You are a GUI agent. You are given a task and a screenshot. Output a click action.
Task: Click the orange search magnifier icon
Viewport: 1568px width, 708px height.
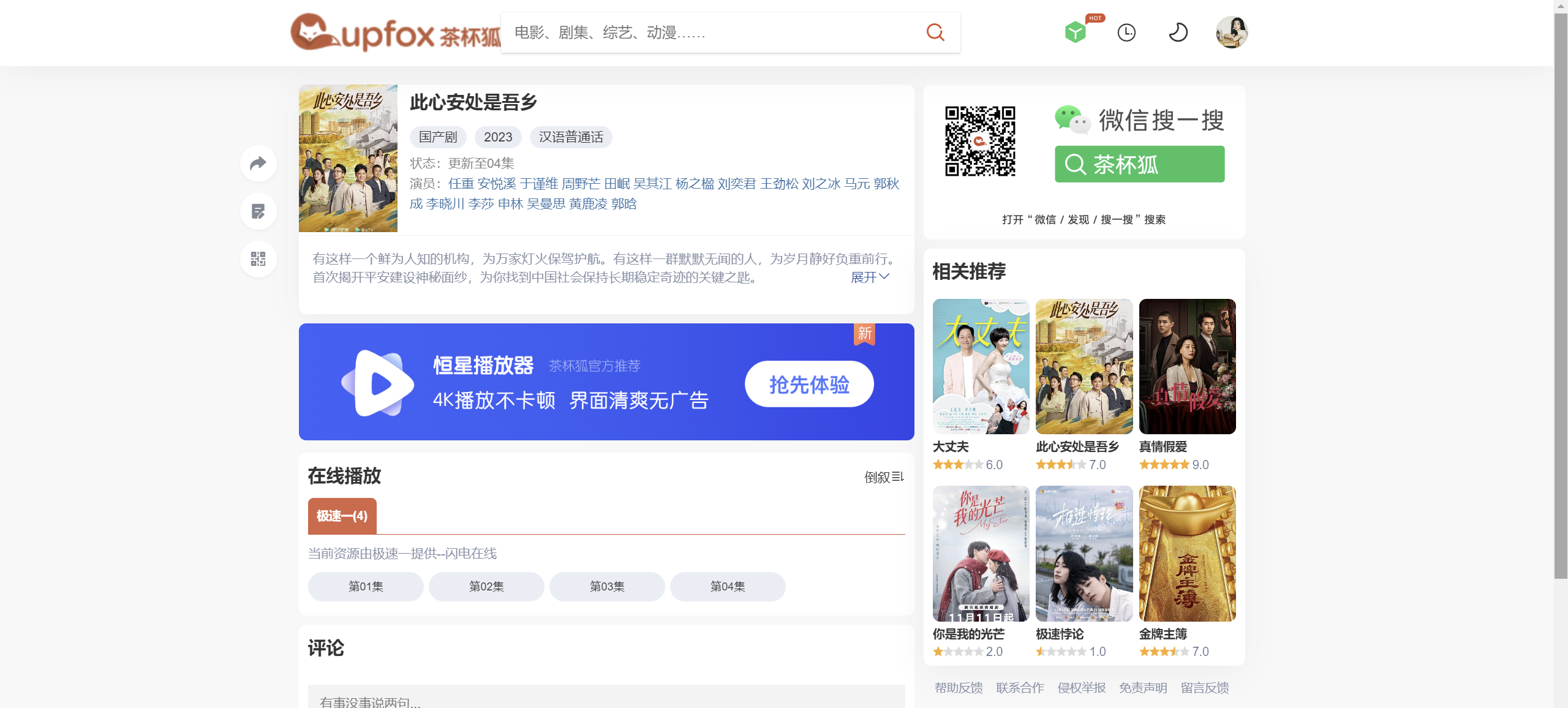[935, 32]
